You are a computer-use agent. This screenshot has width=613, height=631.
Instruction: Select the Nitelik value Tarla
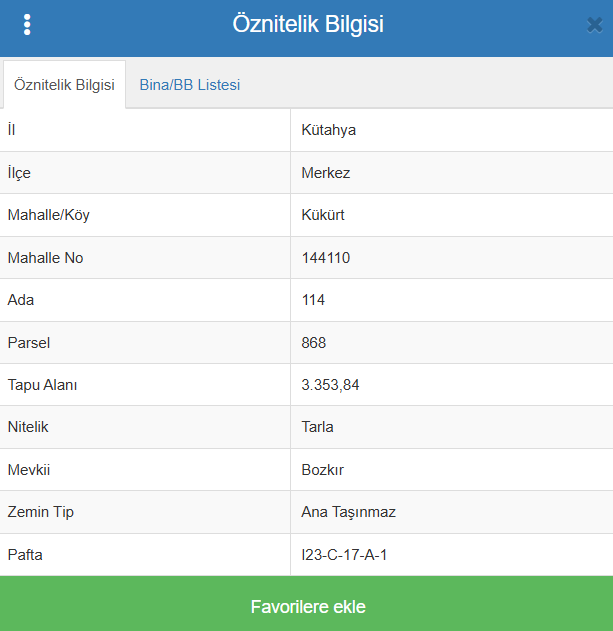pos(317,427)
